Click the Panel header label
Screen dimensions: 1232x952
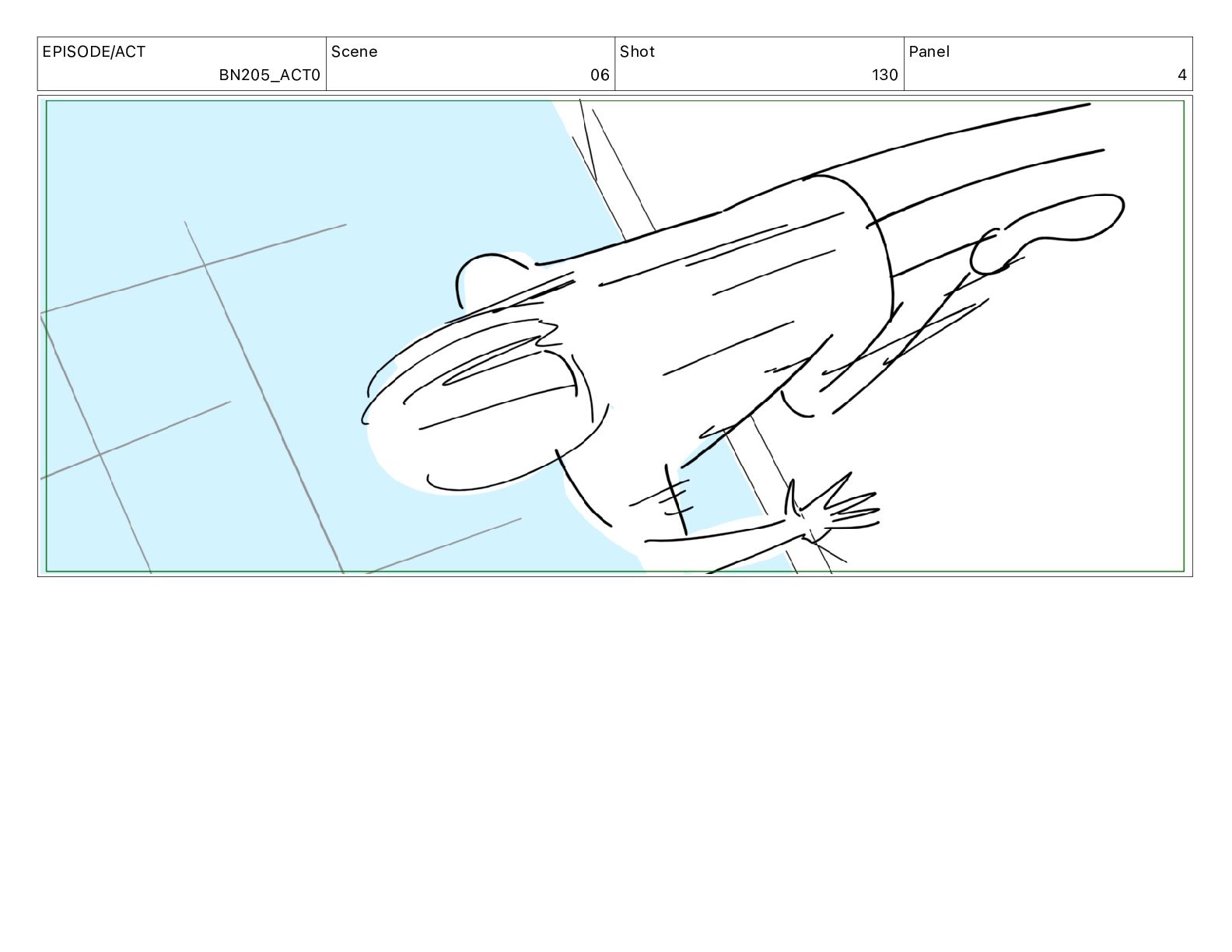[x=929, y=52]
